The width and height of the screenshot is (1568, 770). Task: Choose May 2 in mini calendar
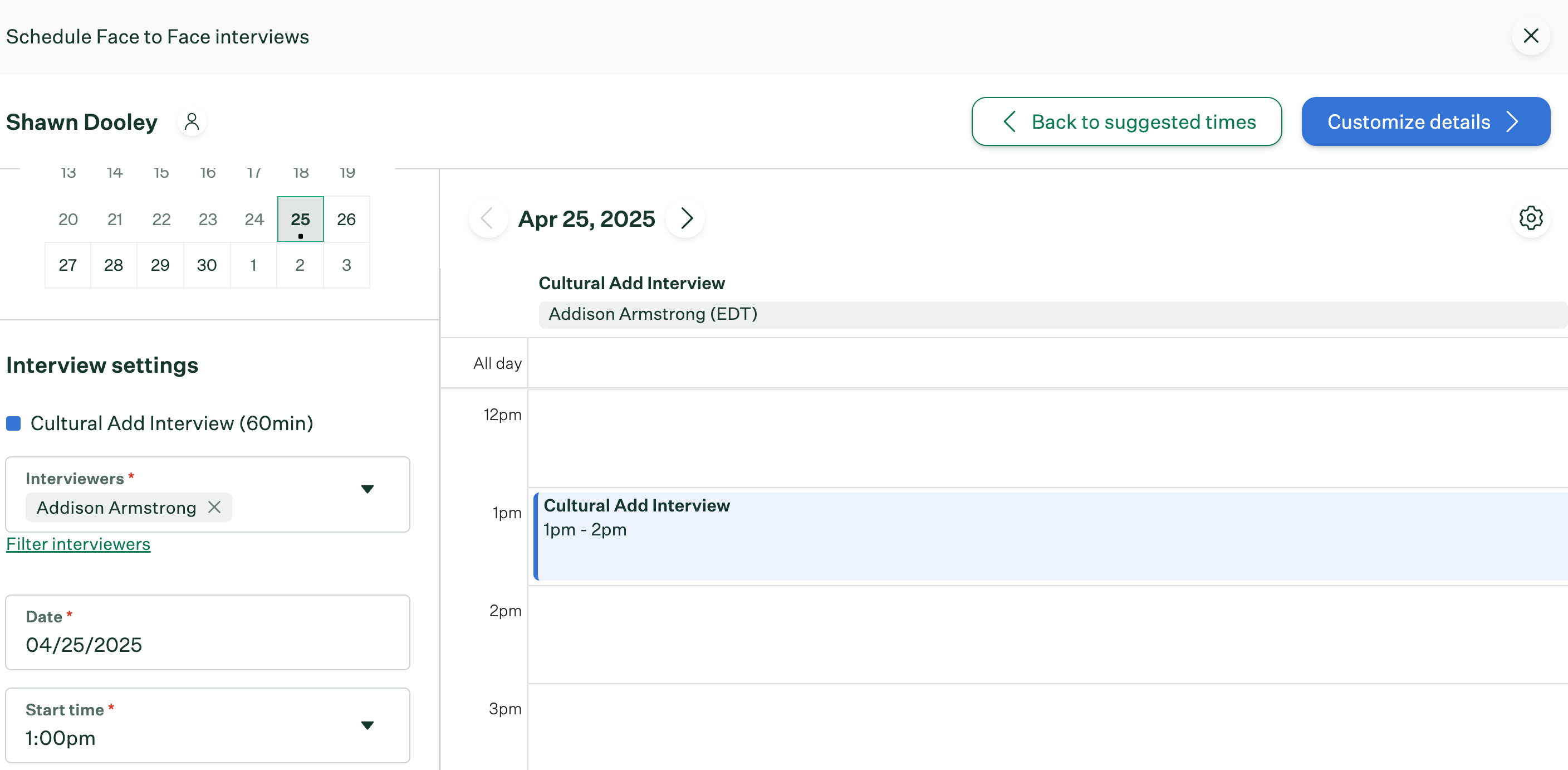300,265
